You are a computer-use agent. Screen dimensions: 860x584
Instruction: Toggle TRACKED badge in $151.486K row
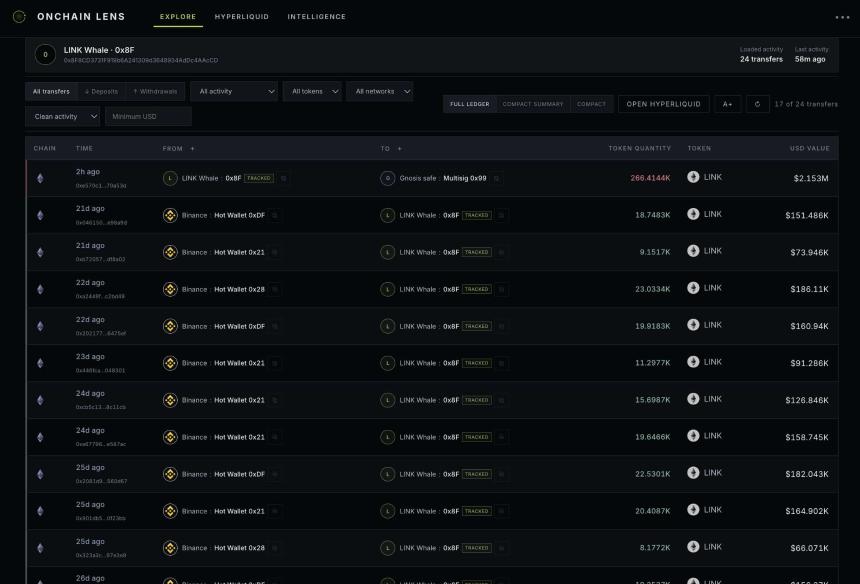(x=477, y=216)
